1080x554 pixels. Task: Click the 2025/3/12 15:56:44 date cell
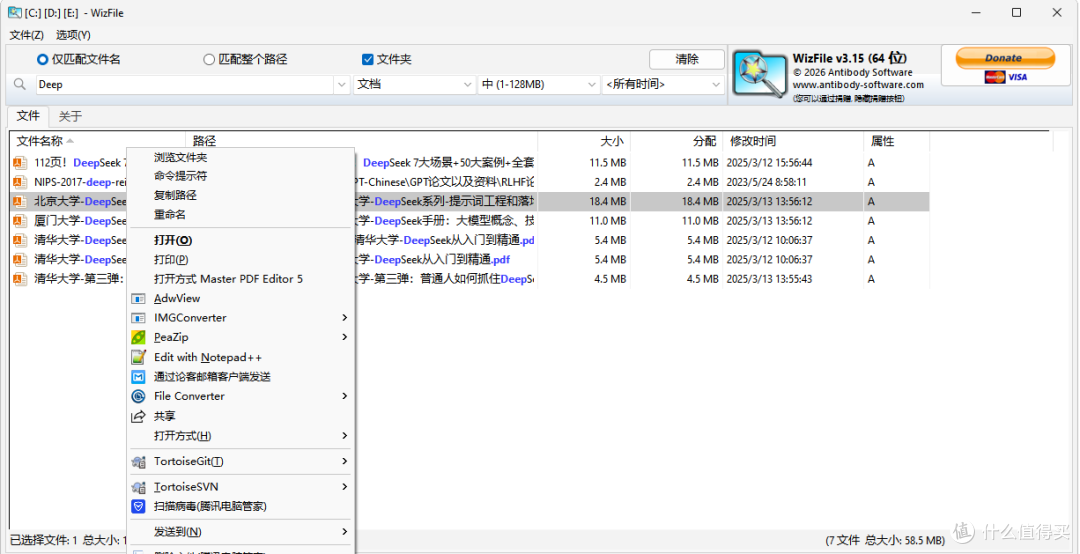tap(769, 163)
